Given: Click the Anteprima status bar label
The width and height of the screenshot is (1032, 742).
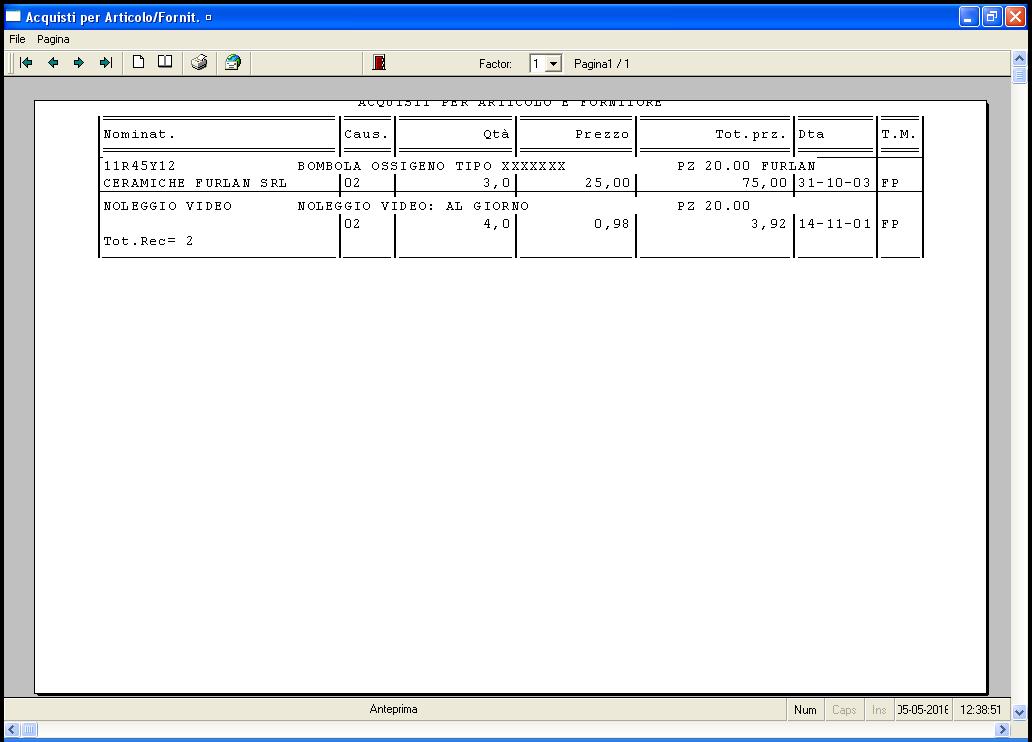Looking at the screenshot, I should pyautogui.click(x=394, y=709).
